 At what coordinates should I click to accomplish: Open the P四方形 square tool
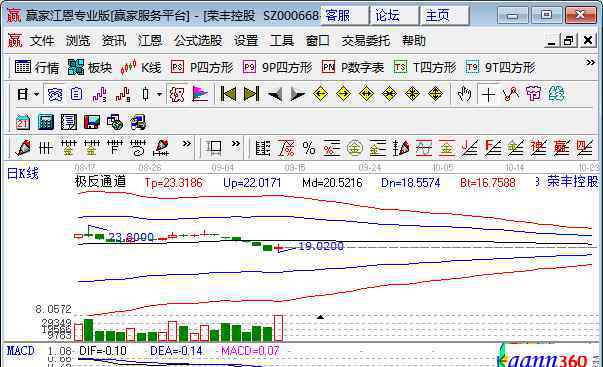[202, 68]
